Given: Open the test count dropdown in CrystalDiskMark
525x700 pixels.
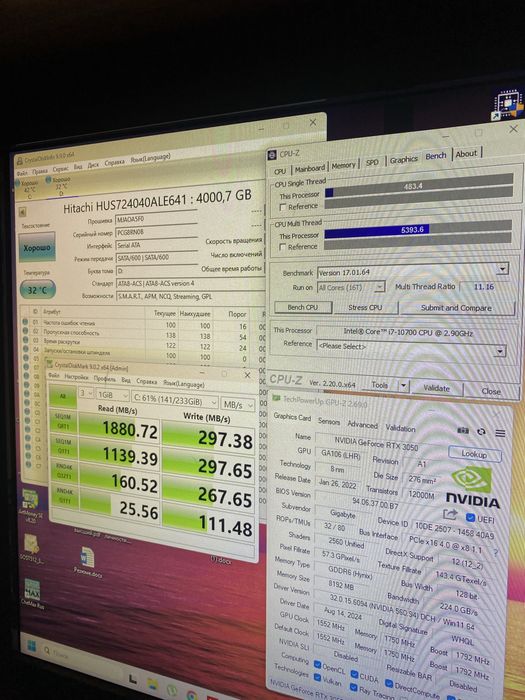Looking at the screenshot, I should click(86, 394).
